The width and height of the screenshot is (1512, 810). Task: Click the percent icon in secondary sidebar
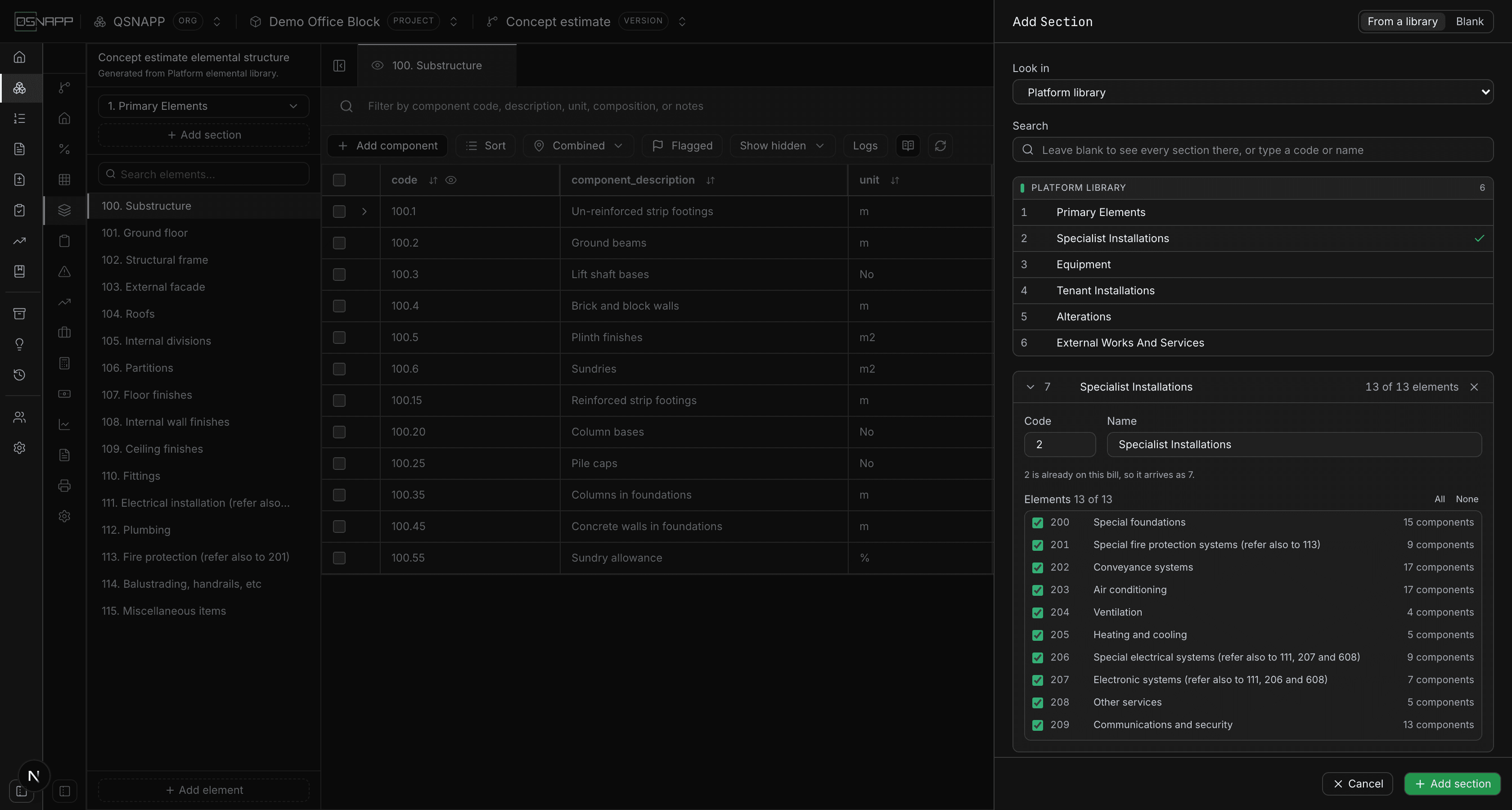64,149
